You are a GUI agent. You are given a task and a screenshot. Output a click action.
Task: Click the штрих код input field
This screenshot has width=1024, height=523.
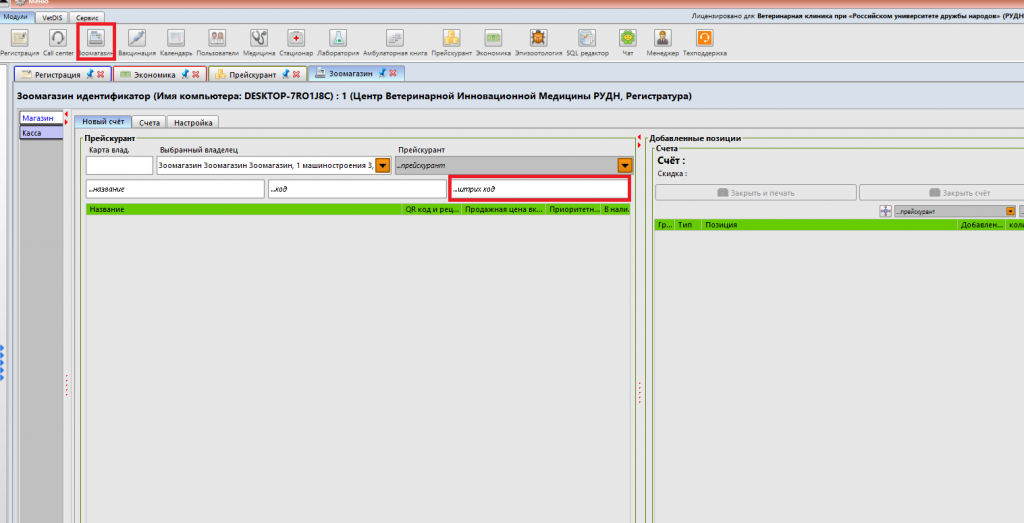click(539, 189)
